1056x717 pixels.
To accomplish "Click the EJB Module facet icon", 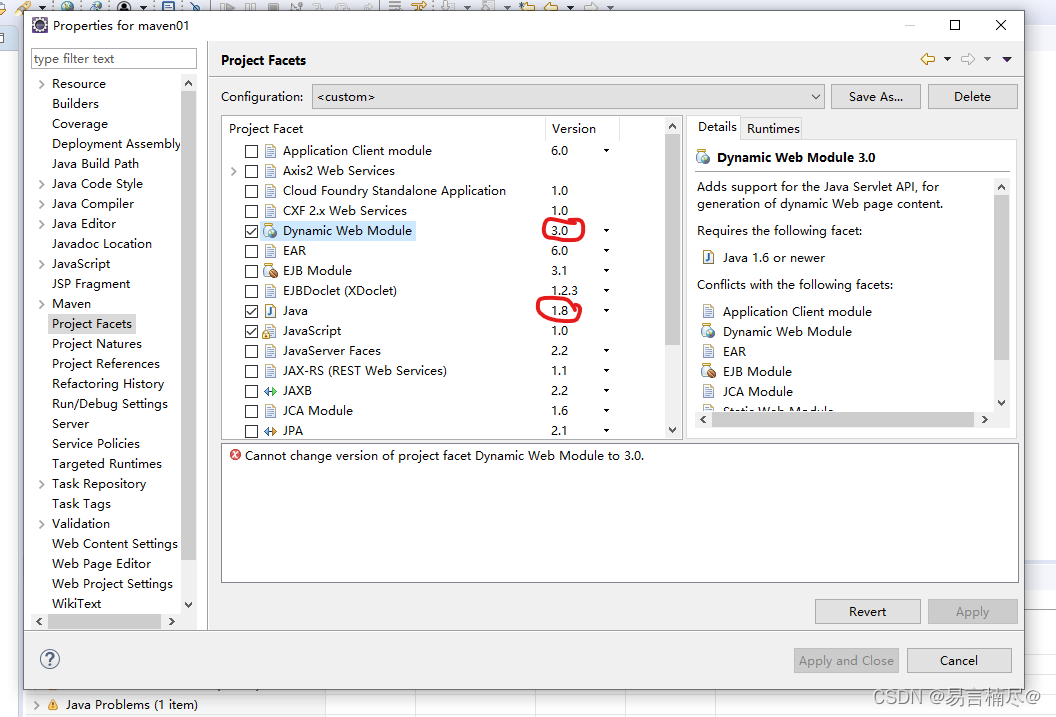I will coord(270,271).
